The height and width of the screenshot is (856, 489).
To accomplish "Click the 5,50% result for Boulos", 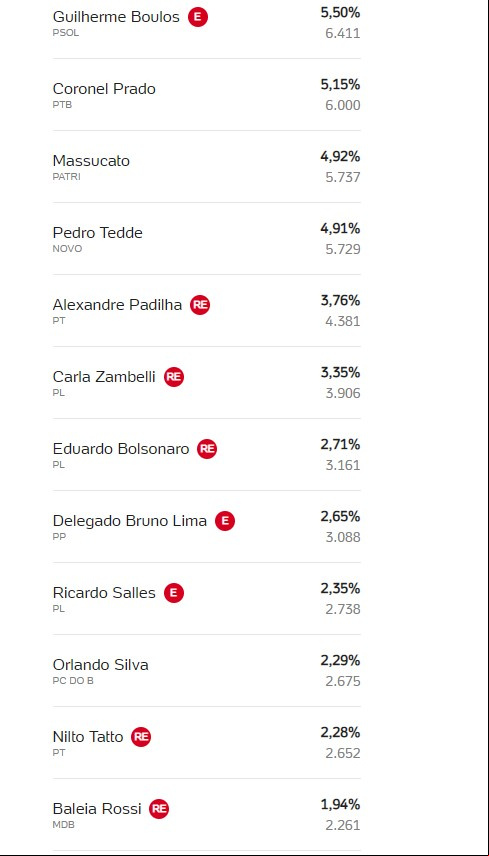I will (x=340, y=13).
